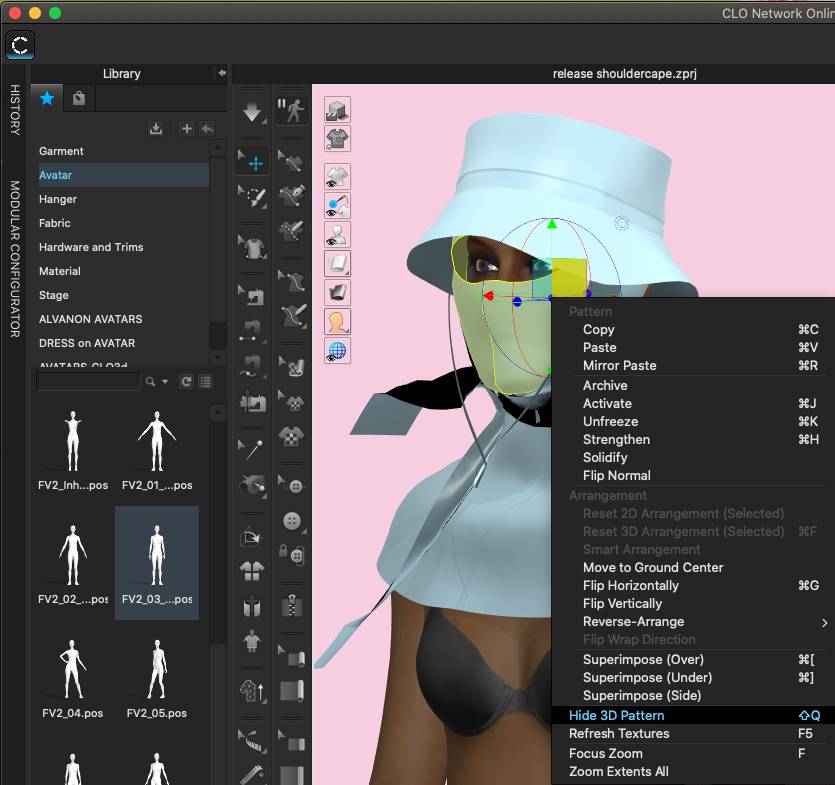Image resolution: width=835 pixels, height=785 pixels.
Task: Select the Free Sewing tool
Action: (x=252, y=366)
